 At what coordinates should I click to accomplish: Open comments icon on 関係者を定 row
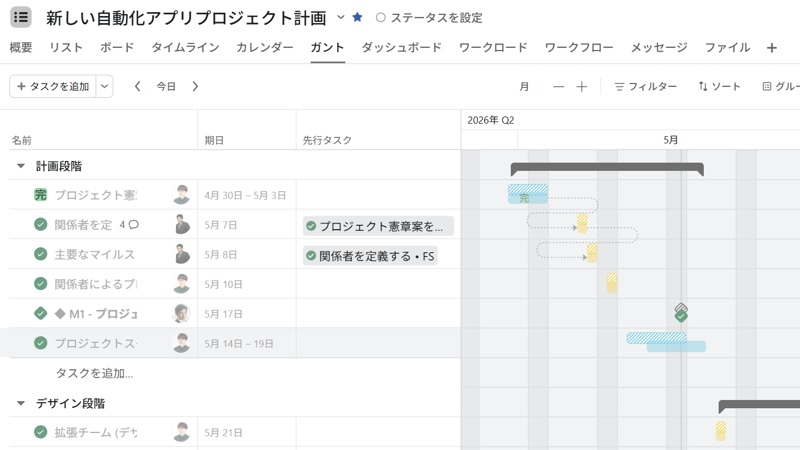(134, 224)
